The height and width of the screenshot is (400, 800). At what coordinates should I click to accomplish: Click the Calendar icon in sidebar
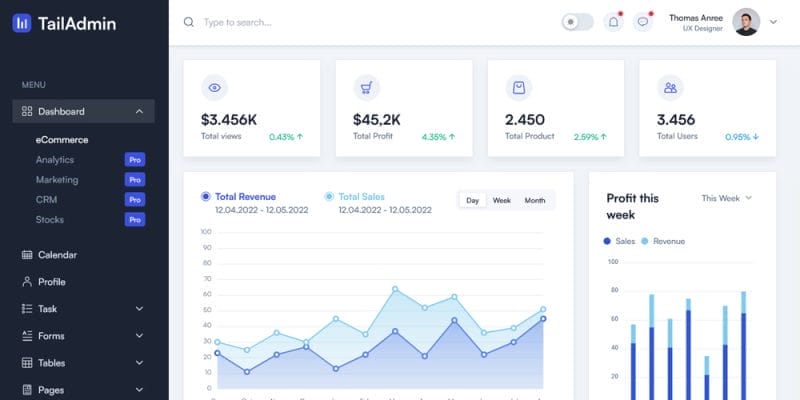(27, 255)
